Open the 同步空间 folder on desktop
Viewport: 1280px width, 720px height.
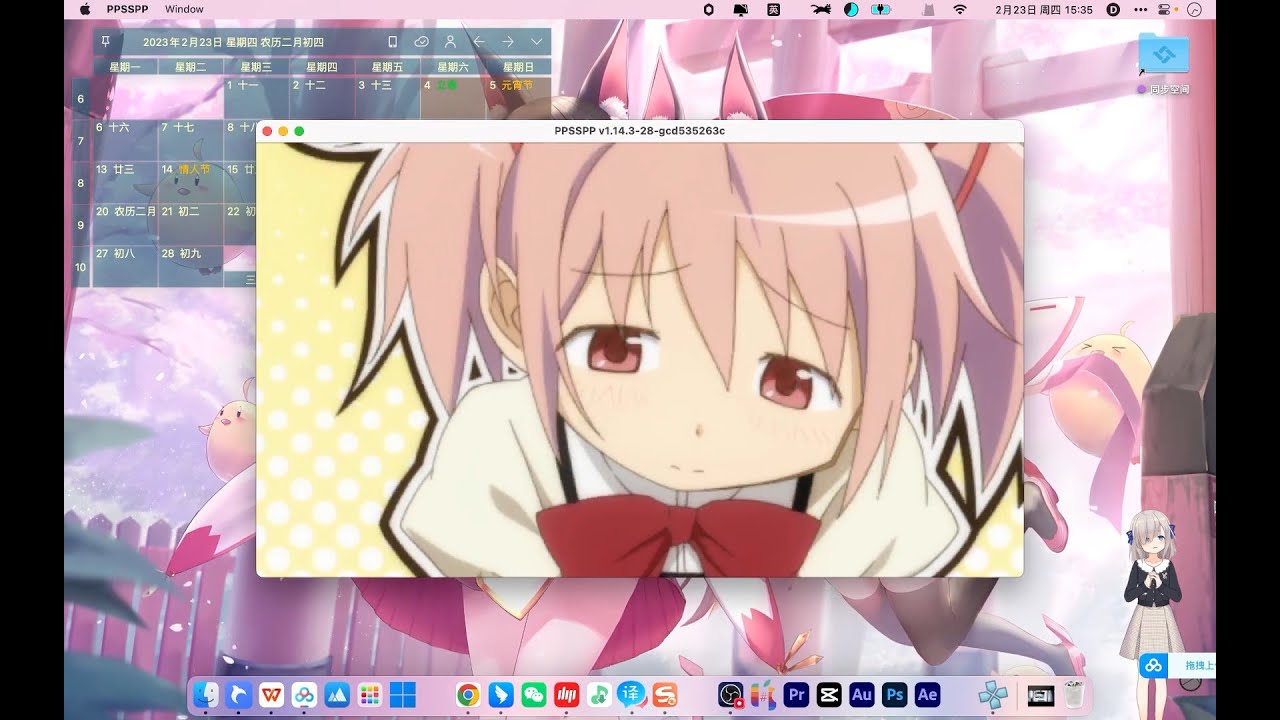[1164, 65]
